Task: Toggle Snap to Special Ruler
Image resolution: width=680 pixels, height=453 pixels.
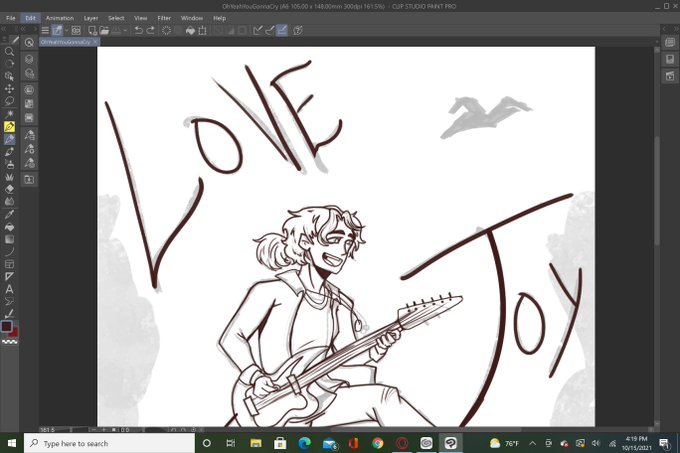Action: [x=270, y=30]
